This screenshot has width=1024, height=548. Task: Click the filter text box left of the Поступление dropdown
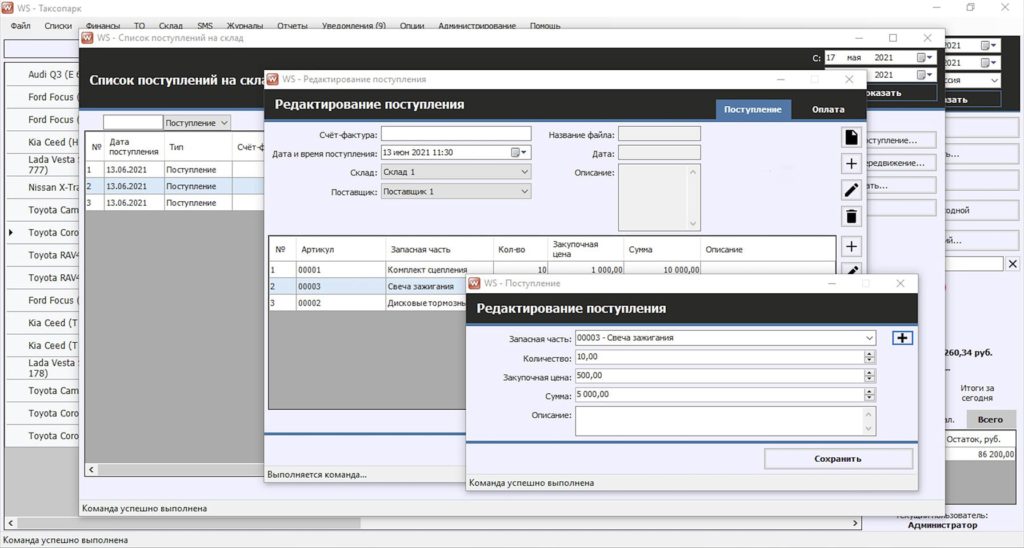(x=133, y=123)
